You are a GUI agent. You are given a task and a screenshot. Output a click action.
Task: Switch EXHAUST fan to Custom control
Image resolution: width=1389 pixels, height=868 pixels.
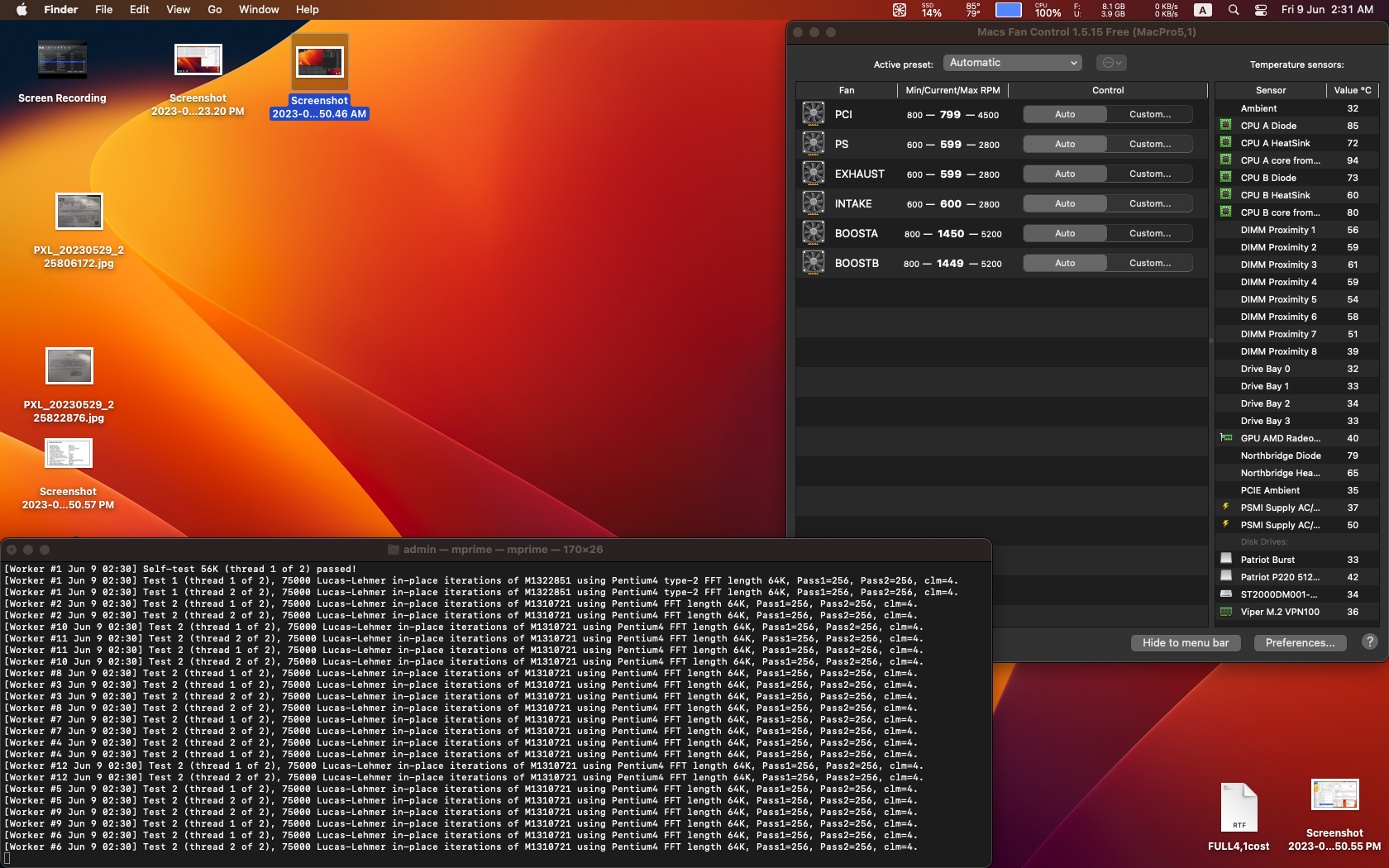[x=1149, y=174]
